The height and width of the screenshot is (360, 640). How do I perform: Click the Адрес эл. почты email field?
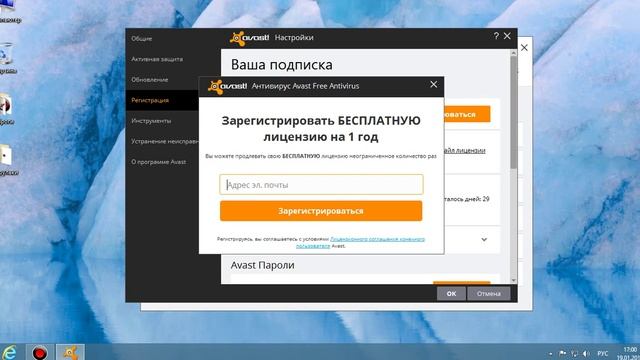click(x=321, y=184)
